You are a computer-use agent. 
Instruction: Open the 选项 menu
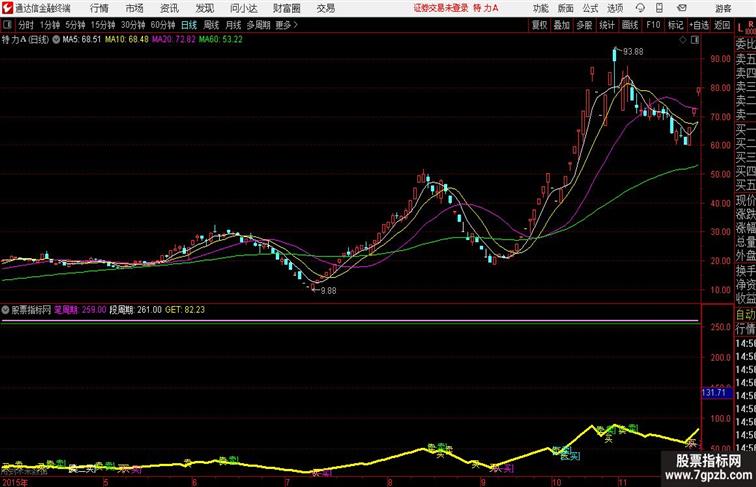pos(615,8)
